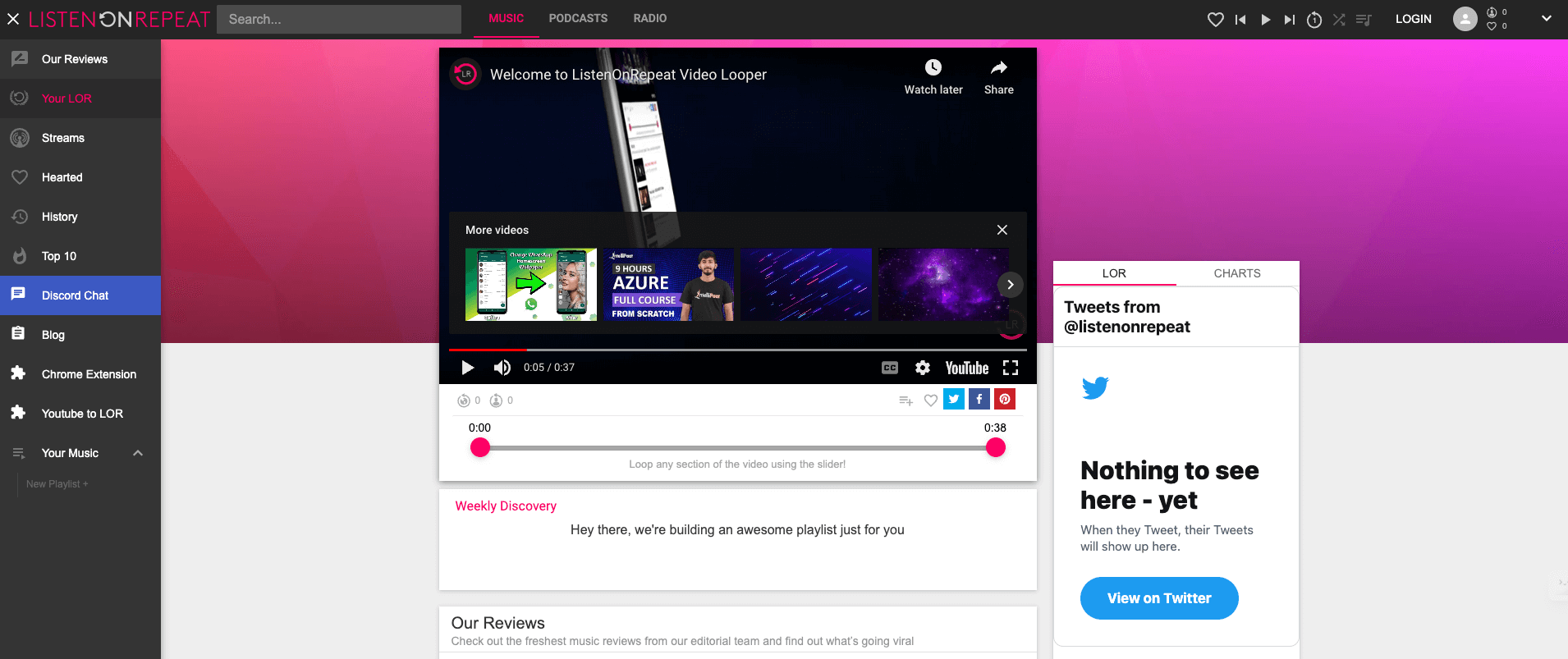The height and width of the screenshot is (659, 1568).
Task: Click the LOGIN button
Action: click(x=1413, y=19)
